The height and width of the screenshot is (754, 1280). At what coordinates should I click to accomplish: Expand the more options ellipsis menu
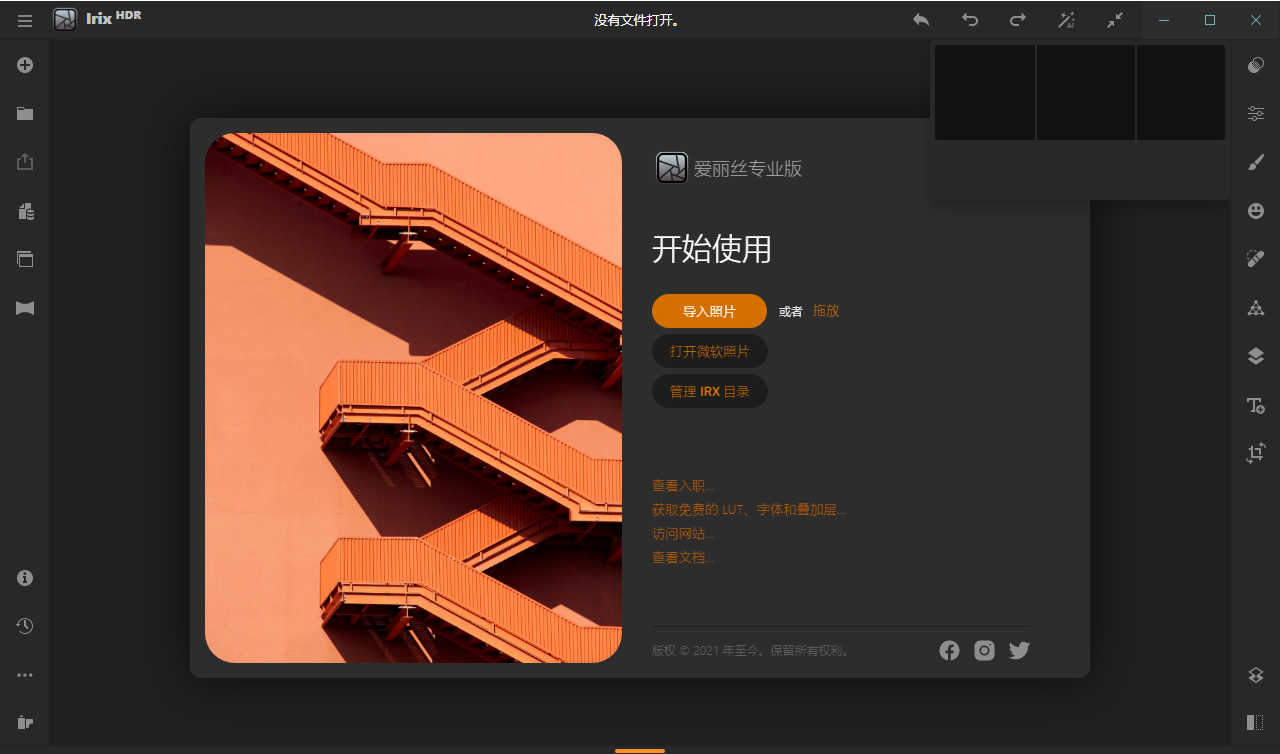(25, 673)
